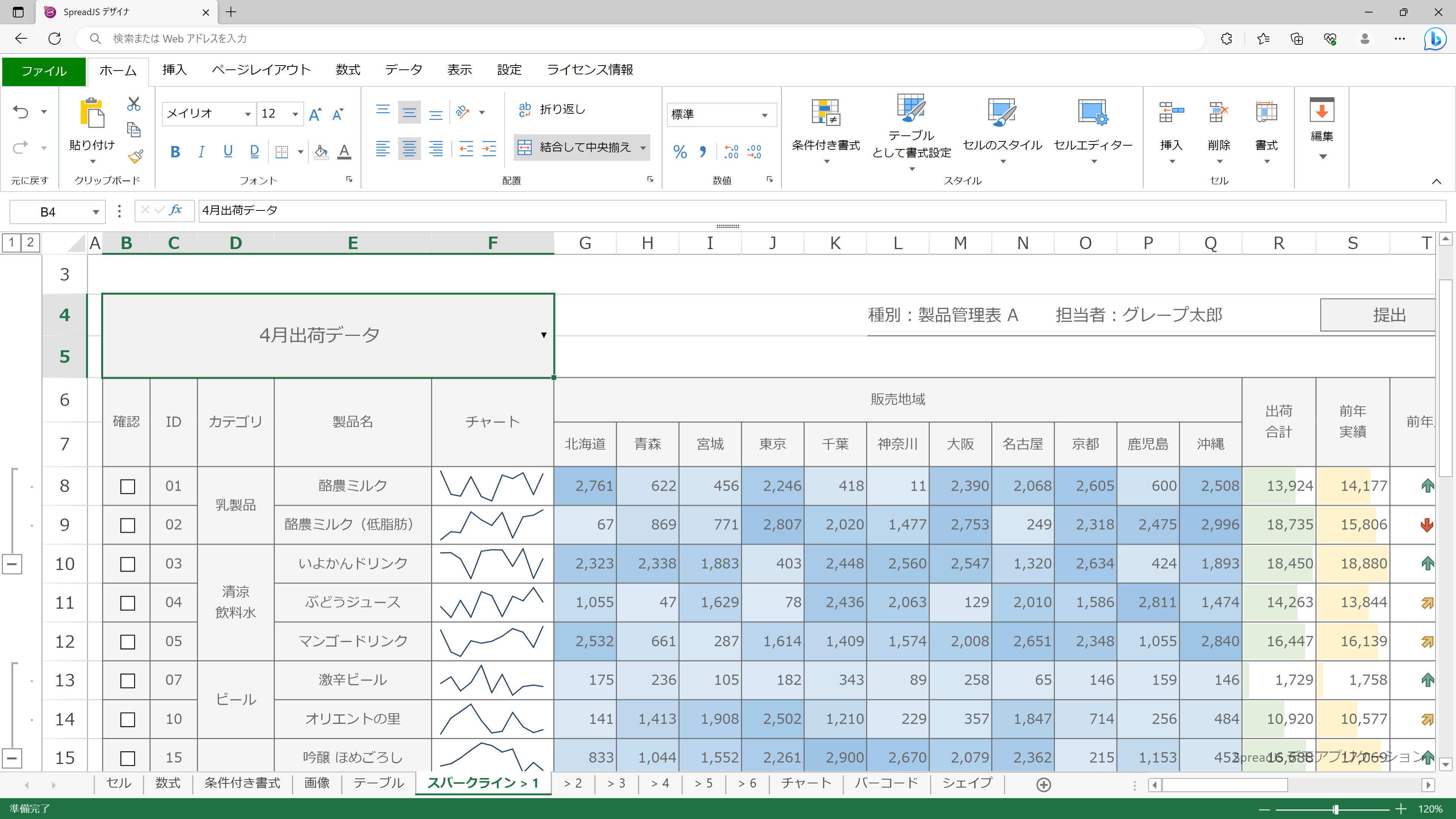Switch to 挿入 ribbon tab
This screenshot has width=1456, height=819.
point(174,69)
